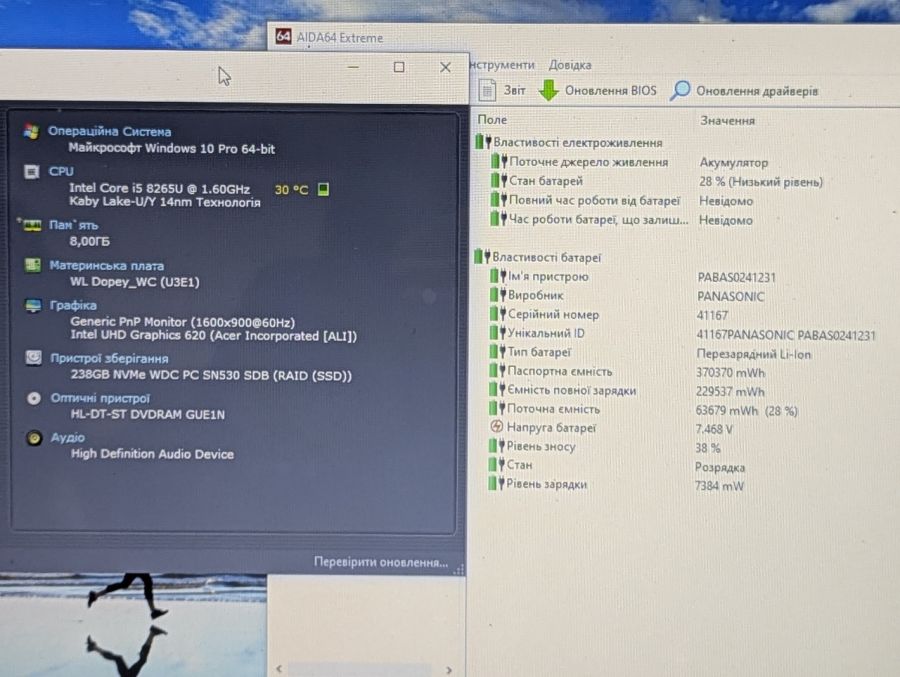Screen dimensions: 900x677
Task: Open the Операційна Система section link
Action: [x=109, y=131]
